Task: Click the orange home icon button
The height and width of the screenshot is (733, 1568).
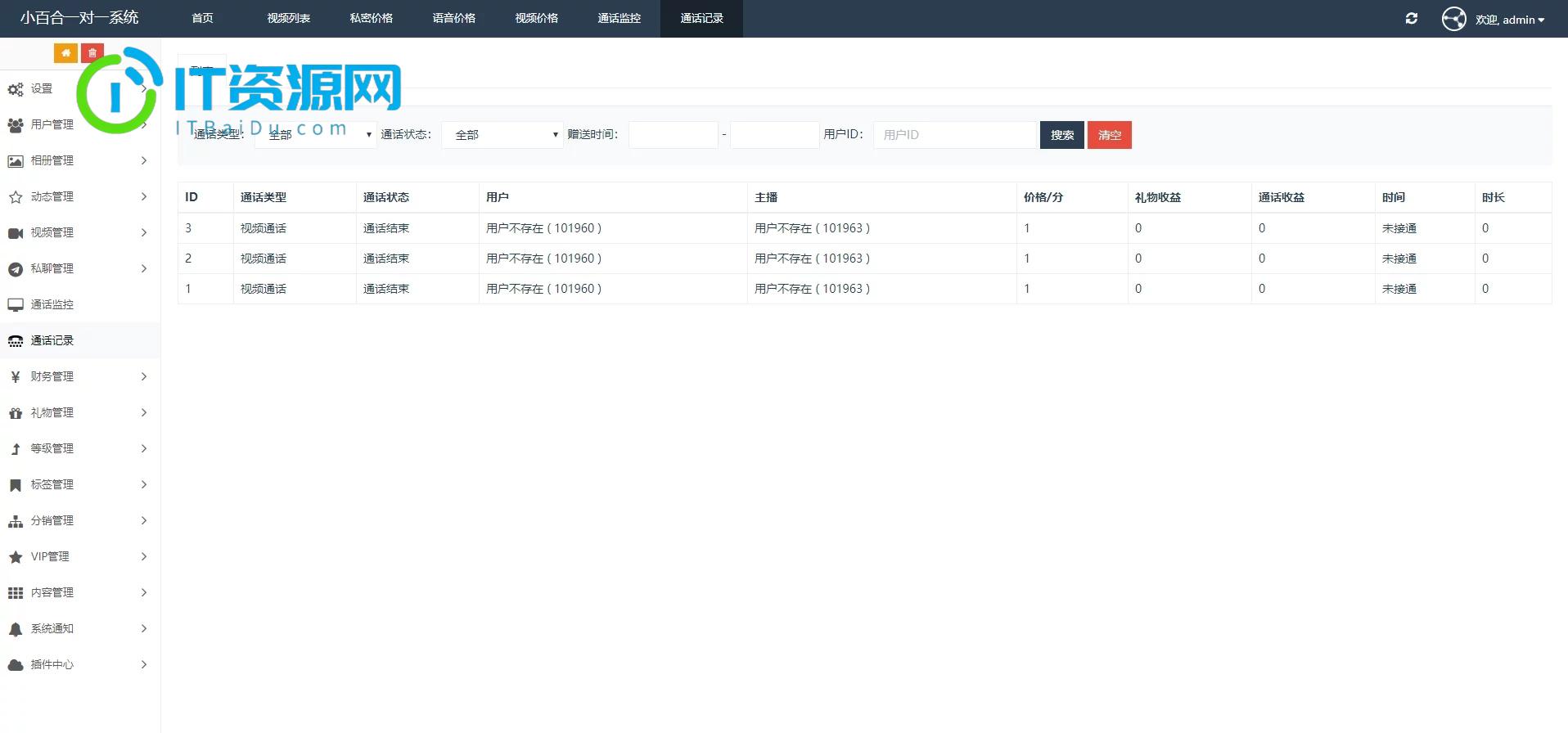Action: pos(65,52)
